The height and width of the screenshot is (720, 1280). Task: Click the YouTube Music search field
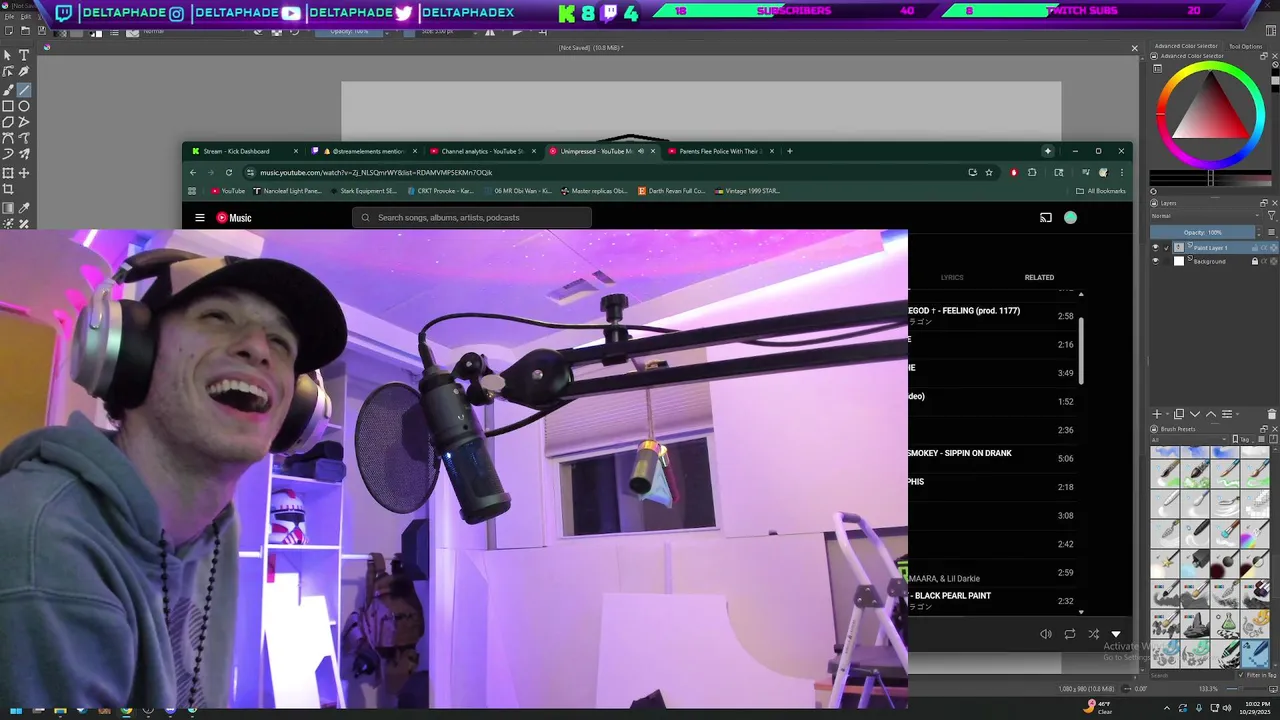coord(472,218)
